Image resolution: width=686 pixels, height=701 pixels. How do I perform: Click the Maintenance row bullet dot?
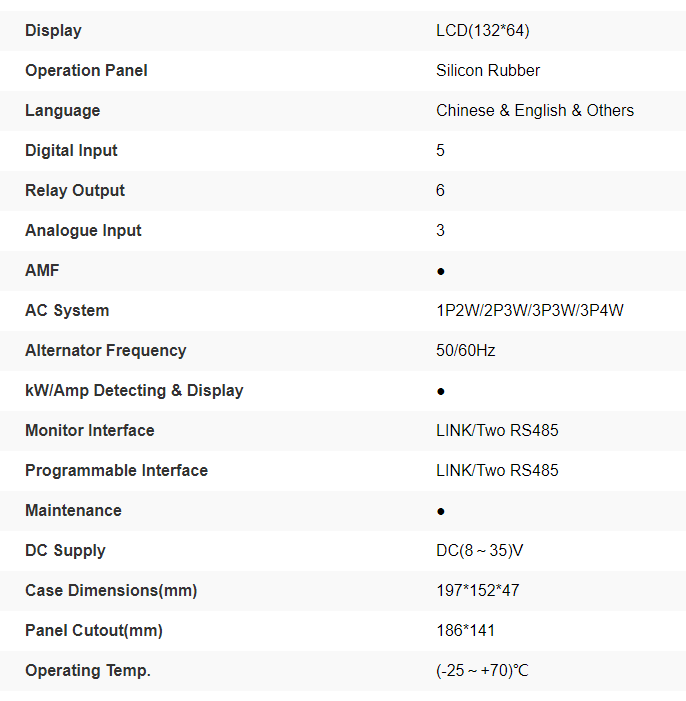(x=441, y=511)
